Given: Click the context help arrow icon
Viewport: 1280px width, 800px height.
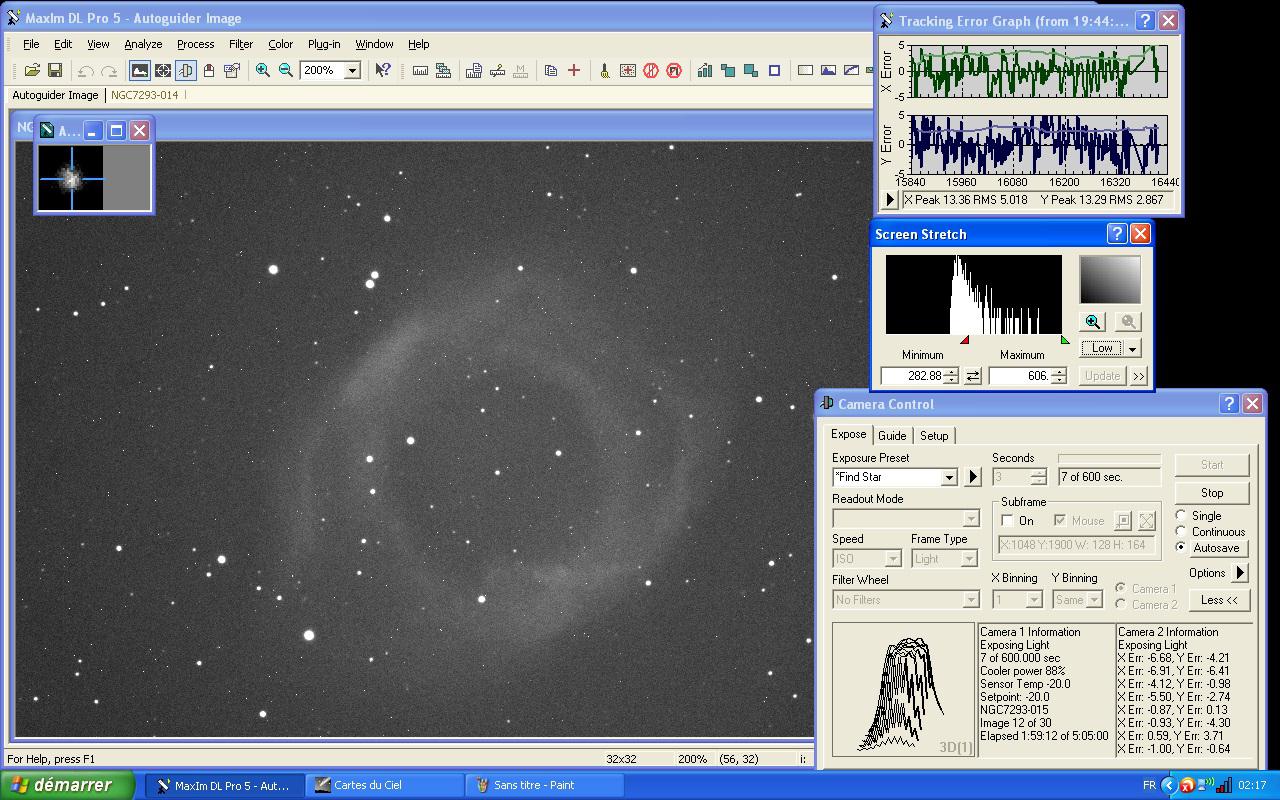Looking at the screenshot, I should 382,71.
